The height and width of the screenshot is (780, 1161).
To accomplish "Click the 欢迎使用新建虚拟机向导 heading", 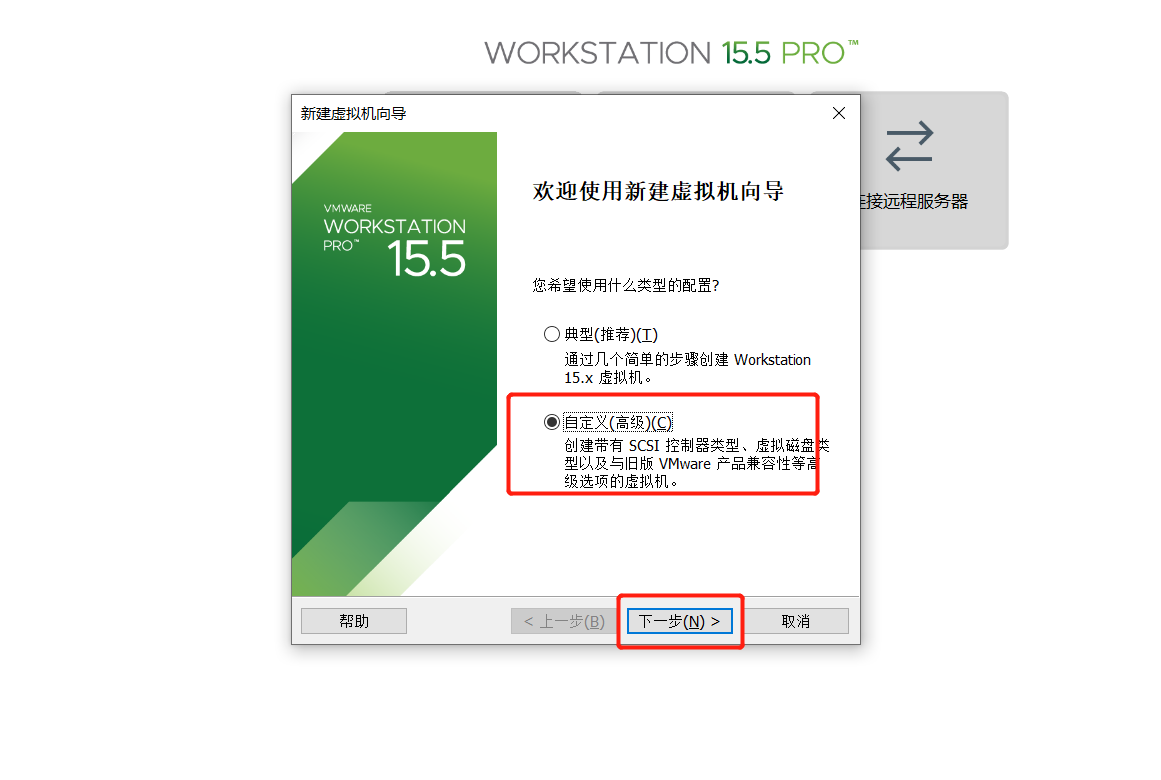I will click(x=658, y=191).
